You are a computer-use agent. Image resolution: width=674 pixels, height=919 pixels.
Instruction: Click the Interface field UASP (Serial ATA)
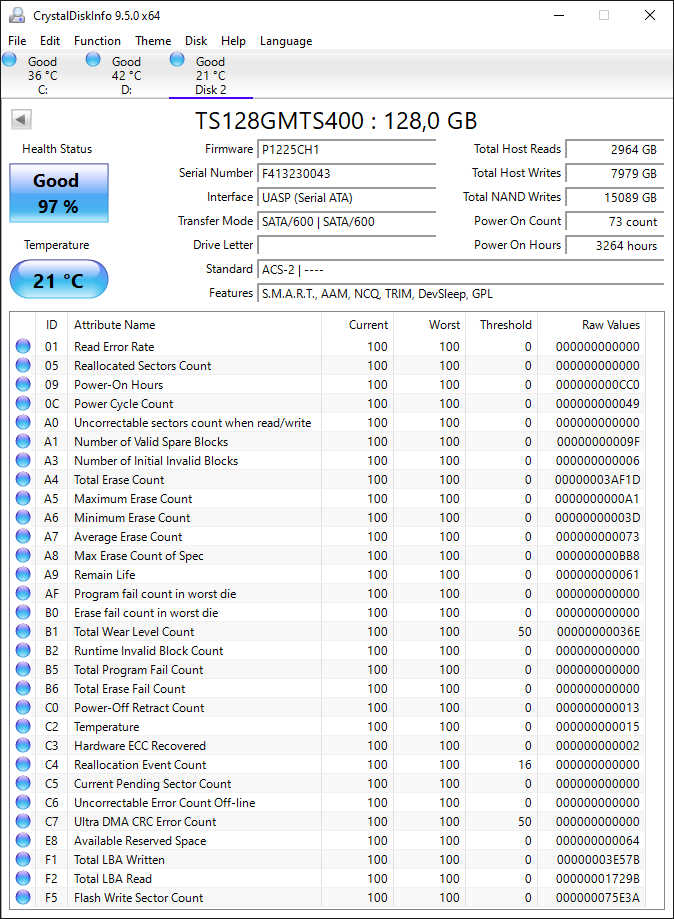pos(346,198)
